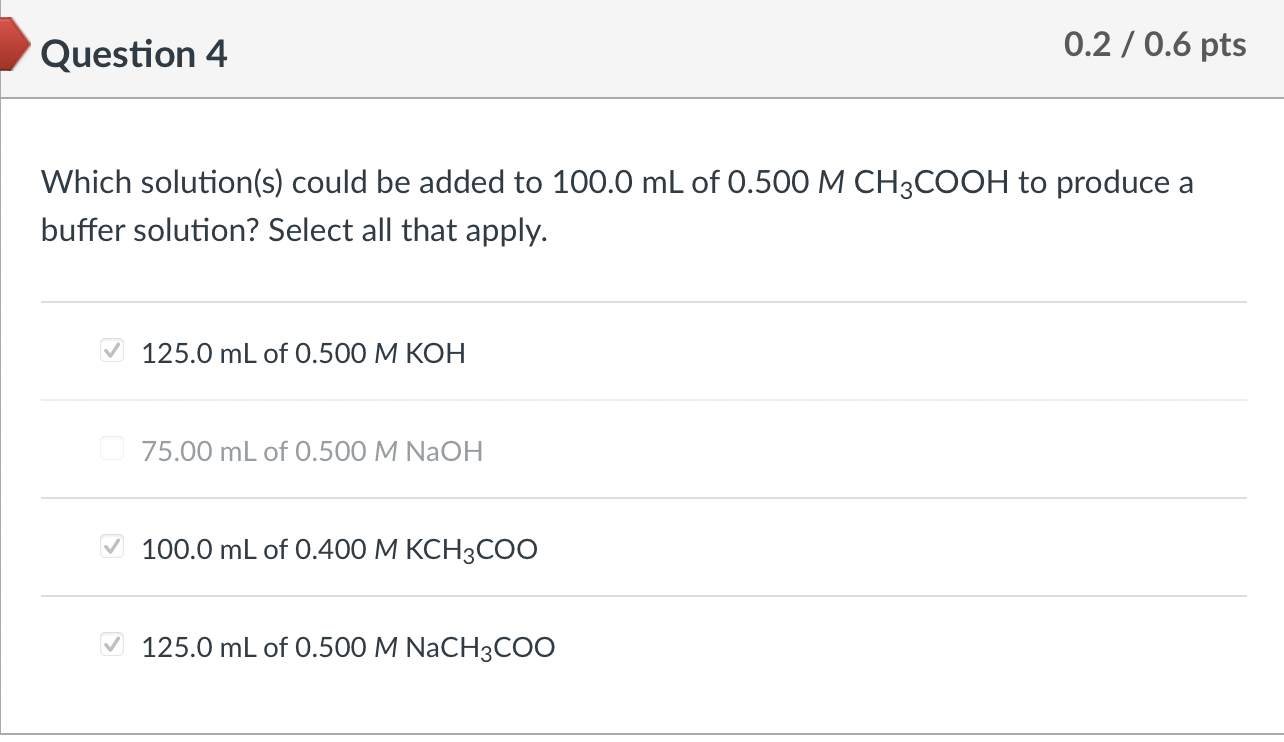Click the gray checkmark of the first answer
Image resolution: width=1284 pixels, height=742 pixels.
coord(111,350)
